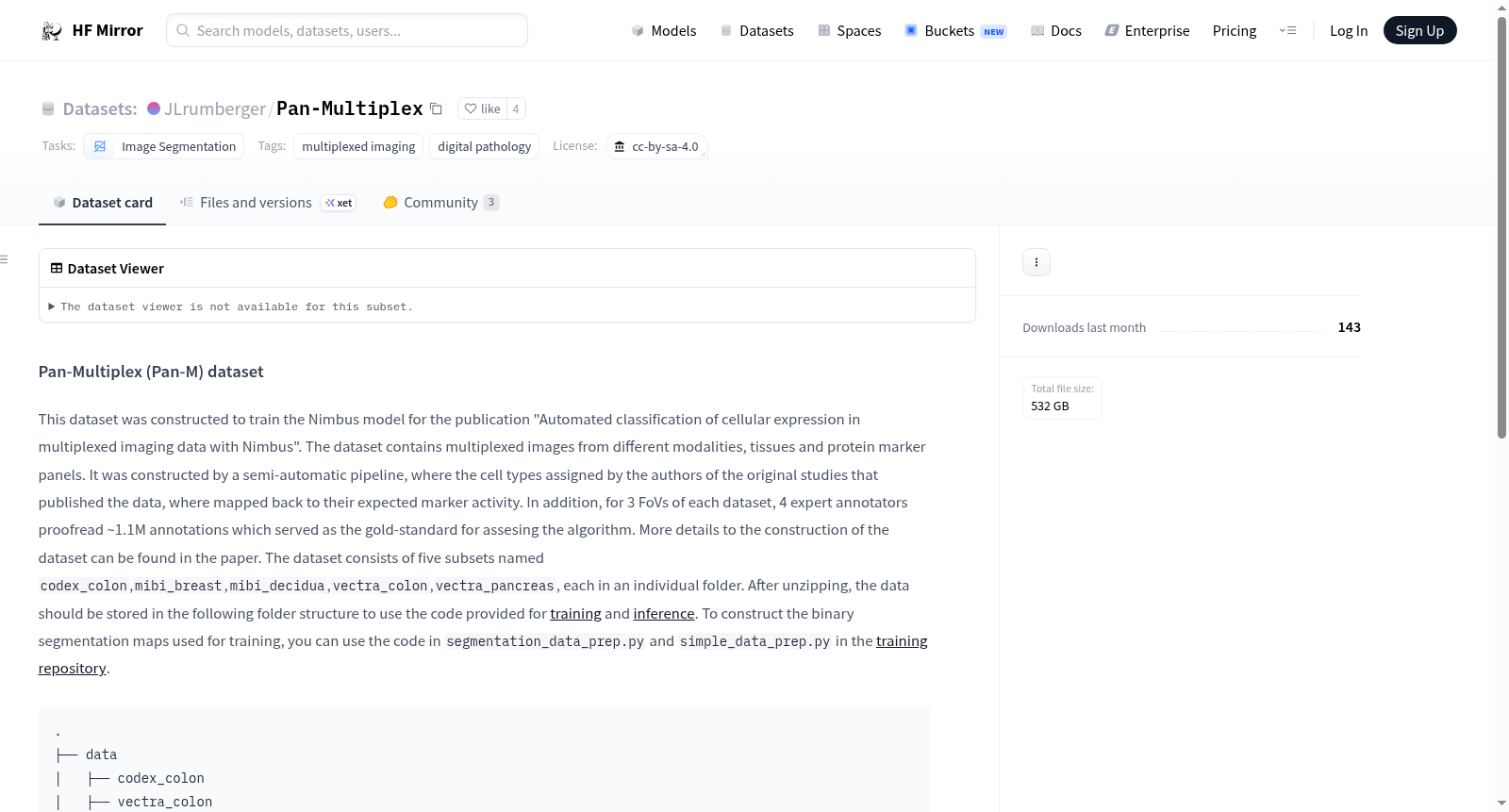Click the xet badge on Files tab
This screenshot has height=812, width=1509.
tap(339, 203)
